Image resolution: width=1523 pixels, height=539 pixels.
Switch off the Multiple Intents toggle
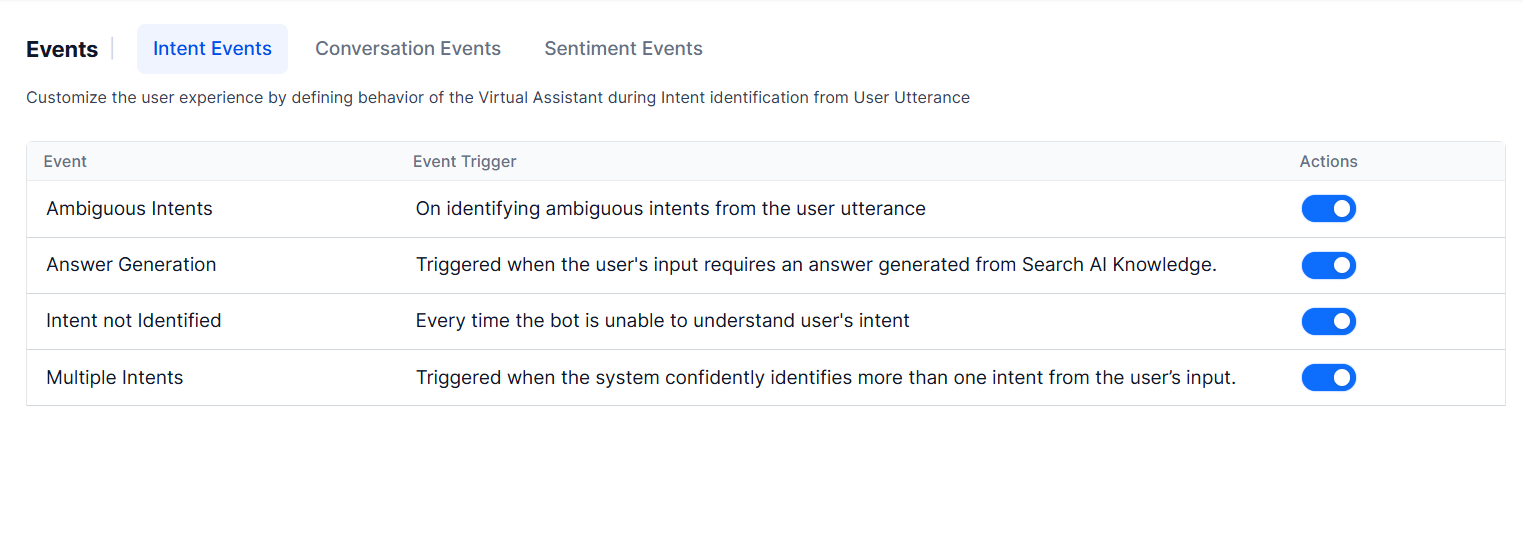(x=1328, y=378)
